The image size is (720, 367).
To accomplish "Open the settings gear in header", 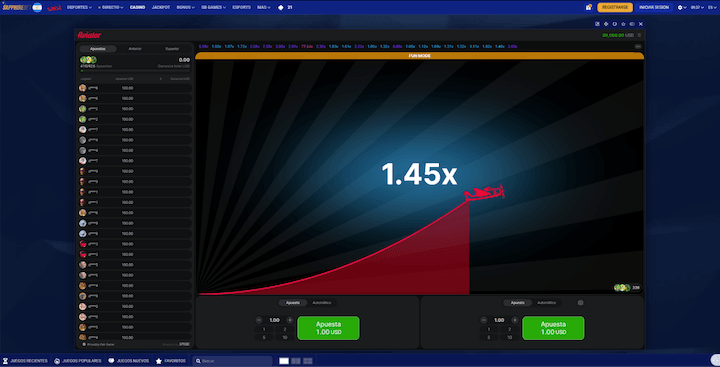I will (680, 7).
